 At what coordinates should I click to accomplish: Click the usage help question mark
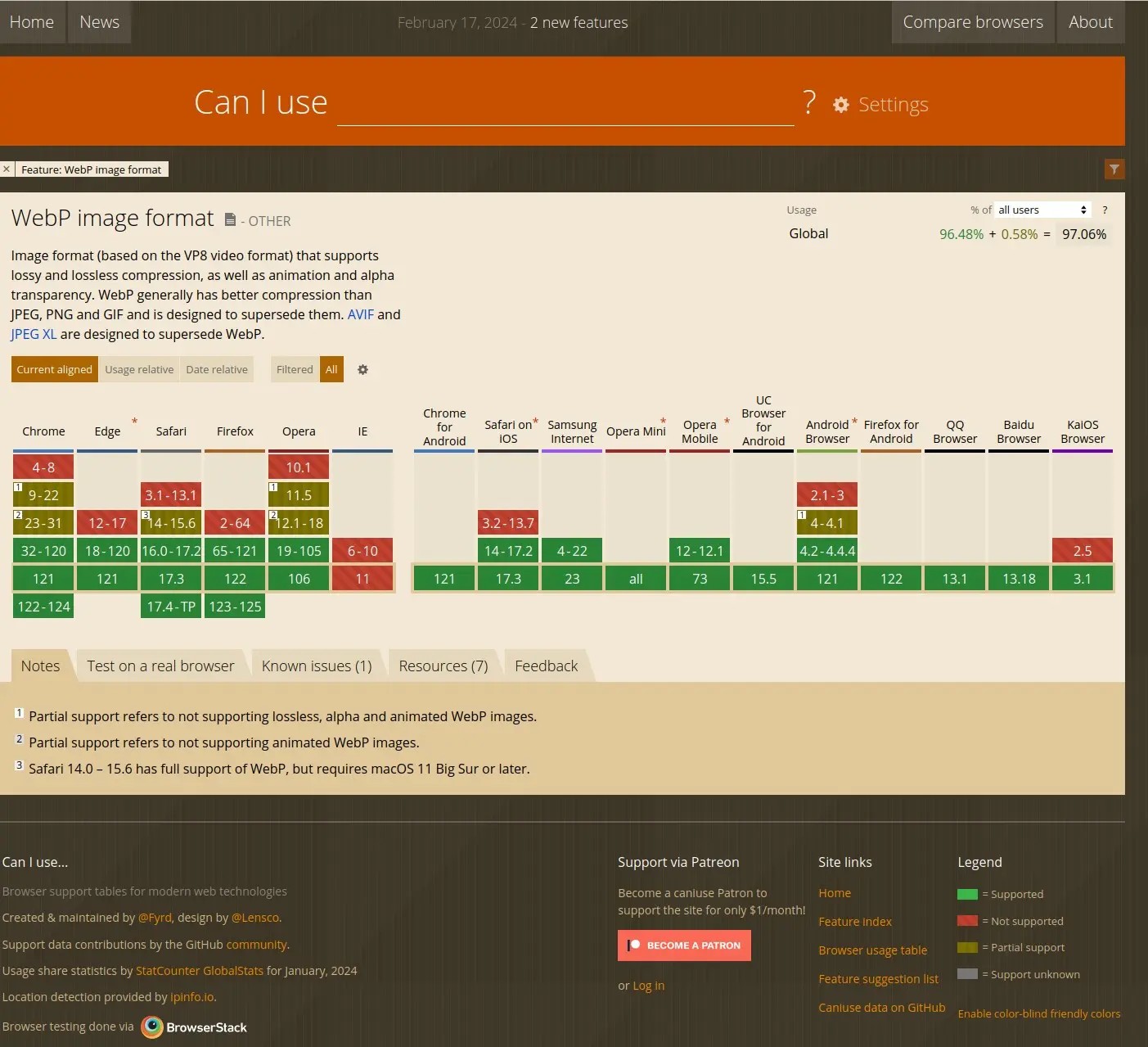[x=1105, y=210]
